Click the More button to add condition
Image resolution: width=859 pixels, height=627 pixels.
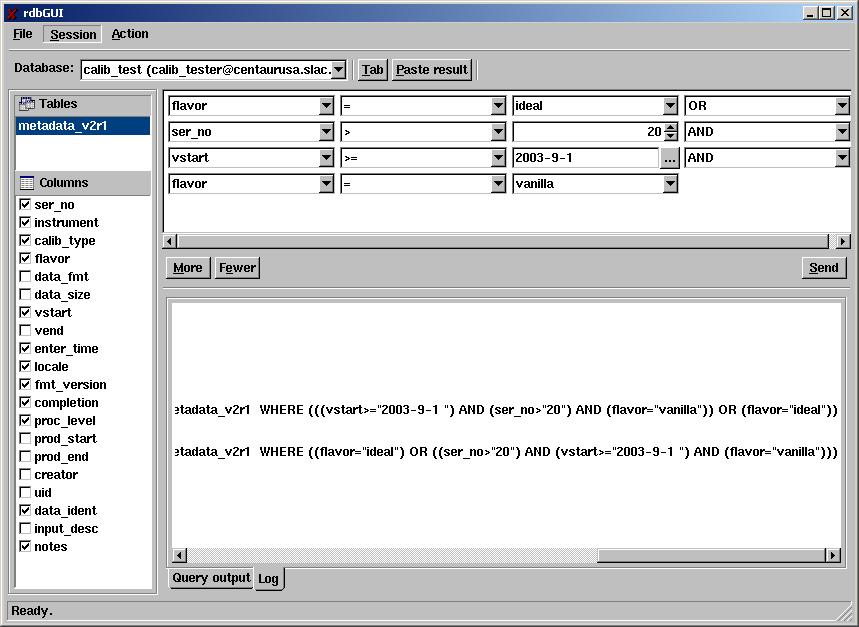(x=187, y=268)
